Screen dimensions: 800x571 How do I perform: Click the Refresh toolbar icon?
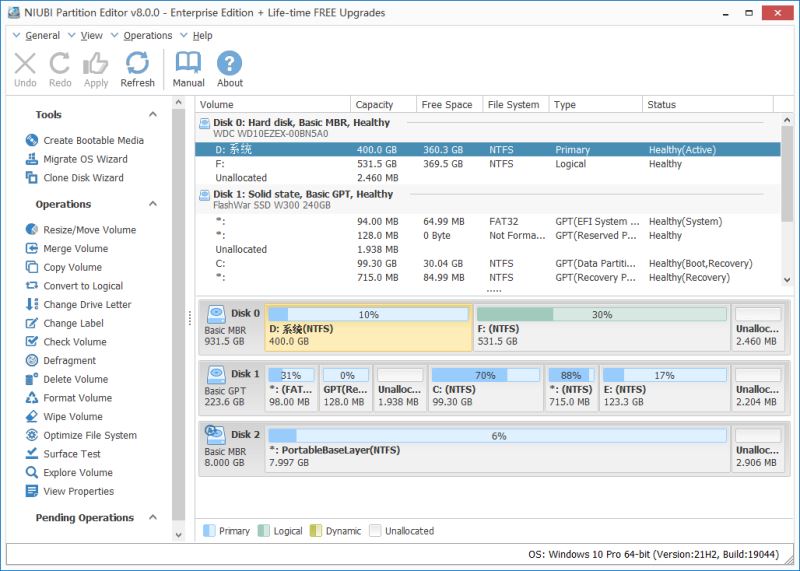(137, 63)
